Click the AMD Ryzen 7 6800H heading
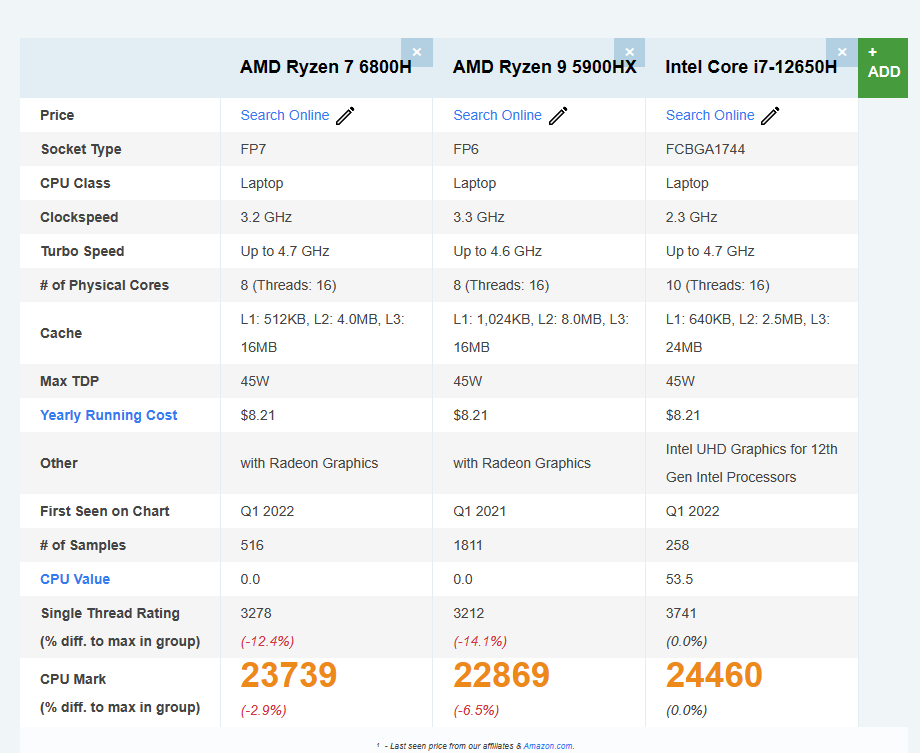The width and height of the screenshot is (920, 753). click(x=326, y=67)
